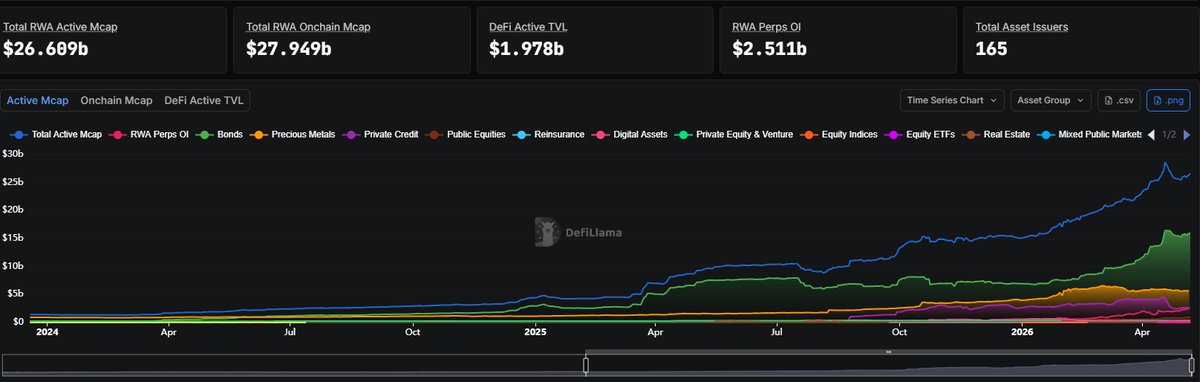Toggle Private Credit legend series
Screen dimensions: 1200x382
click(x=380, y=134)
